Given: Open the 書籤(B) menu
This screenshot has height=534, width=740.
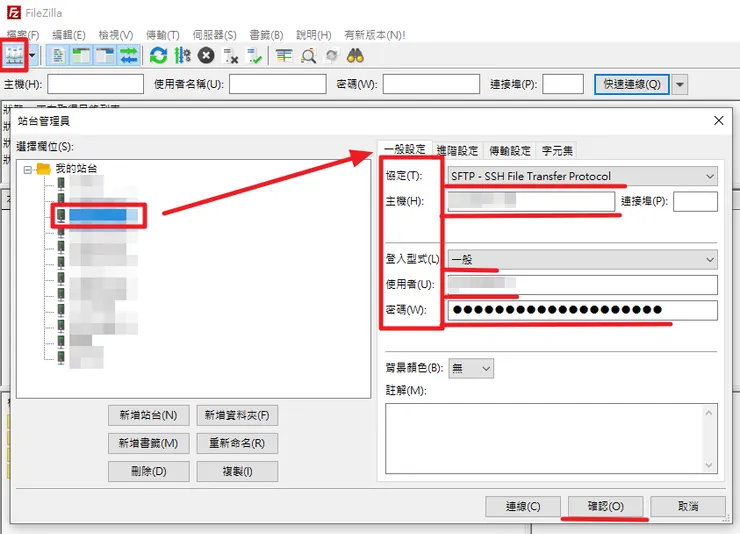Looking at the screenshot, I should pyautogui.click(x=266, y=35).
